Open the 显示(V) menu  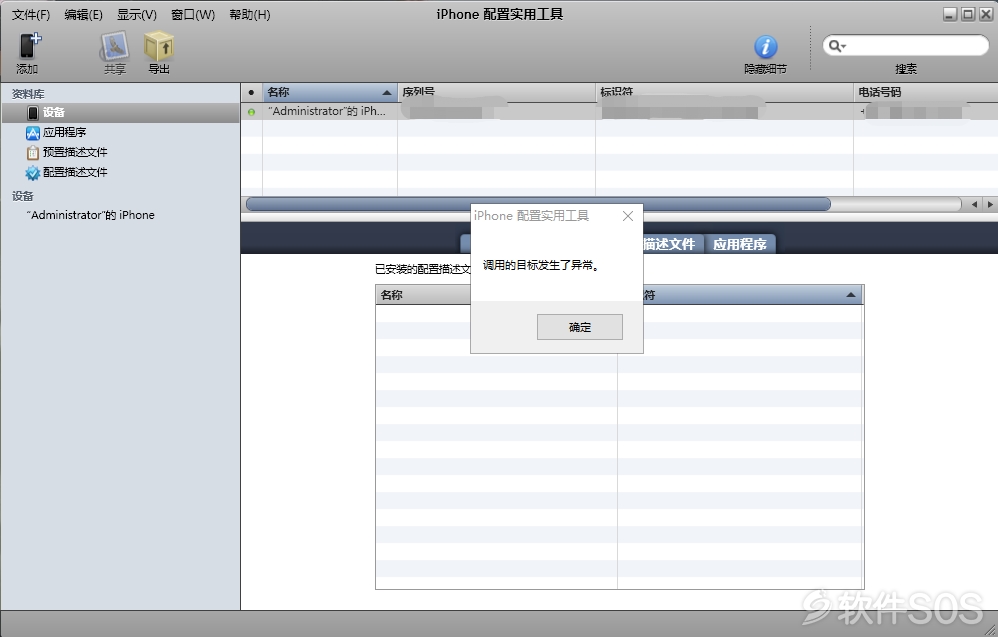point(136,15)
